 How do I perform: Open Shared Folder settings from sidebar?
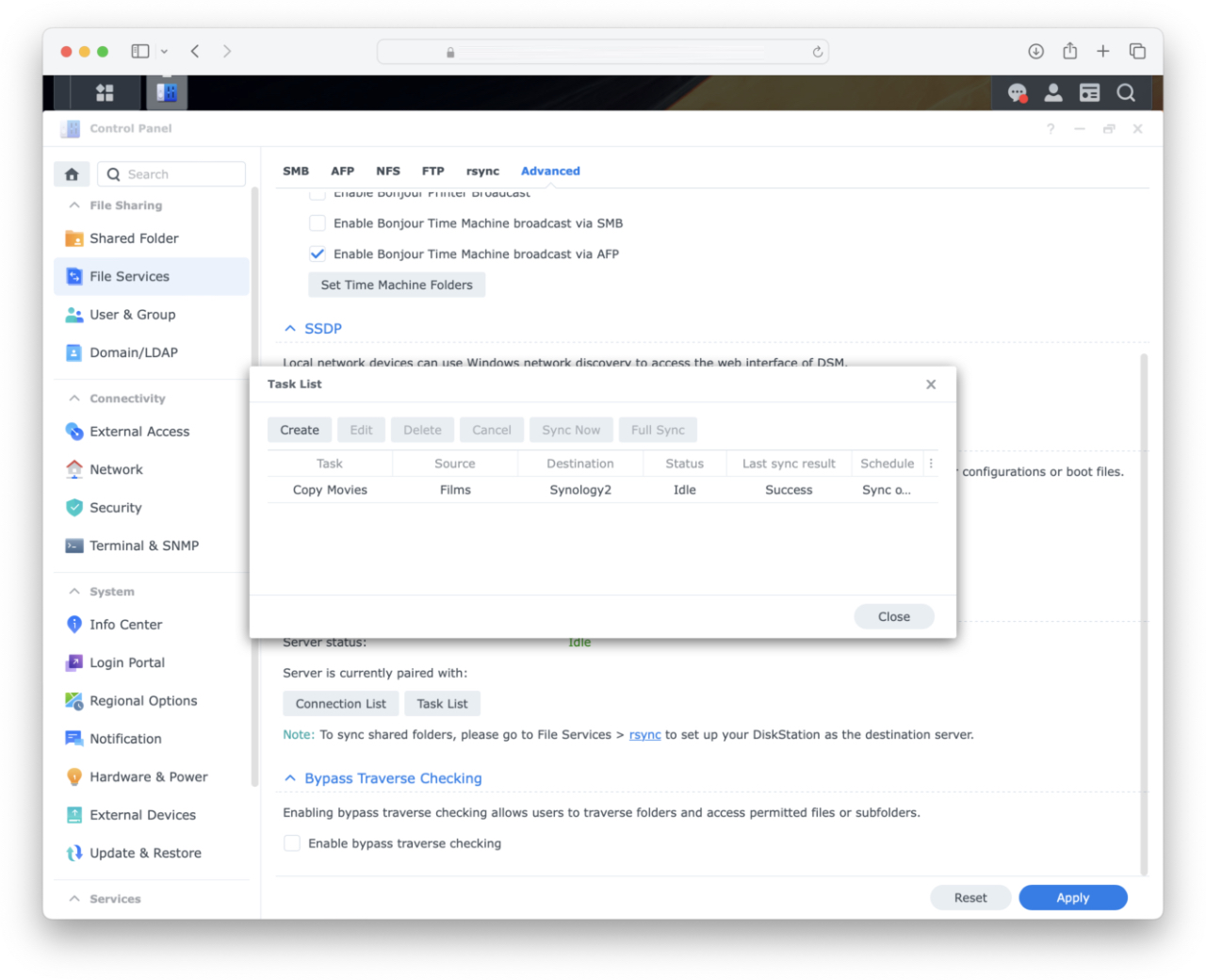133,238
